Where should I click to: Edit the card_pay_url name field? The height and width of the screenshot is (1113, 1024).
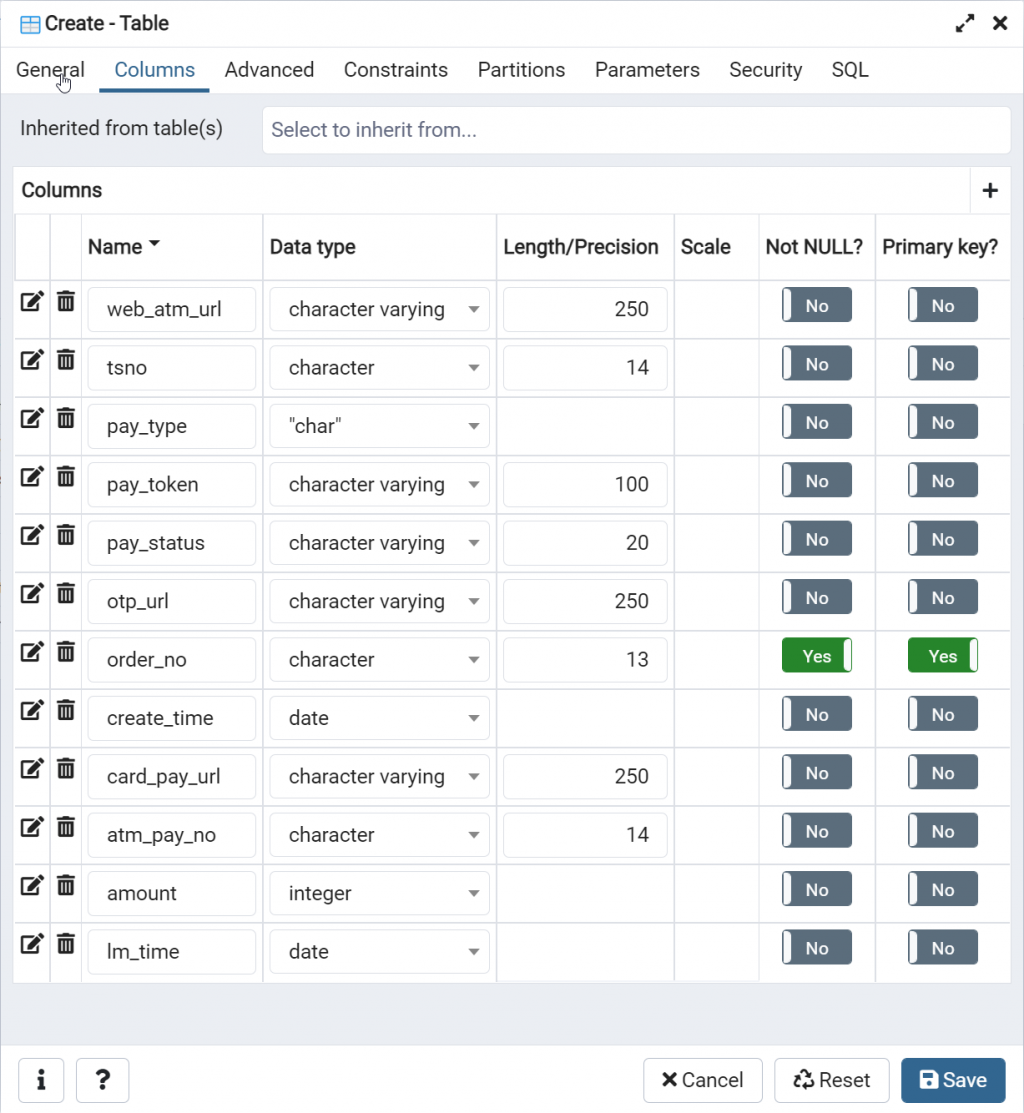click(x=172, y=776)
